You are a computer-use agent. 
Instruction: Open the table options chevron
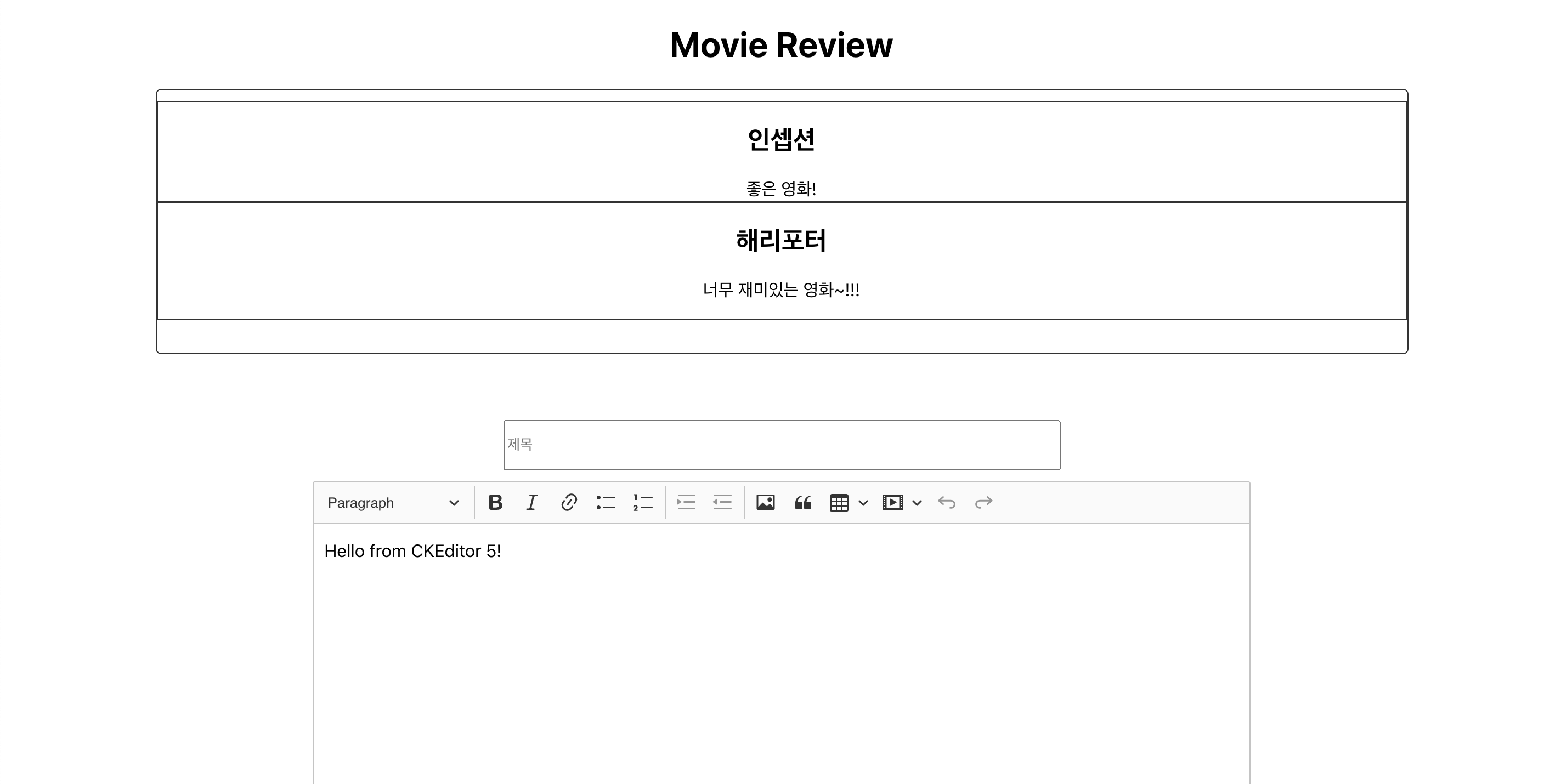[x=863, y=502]
